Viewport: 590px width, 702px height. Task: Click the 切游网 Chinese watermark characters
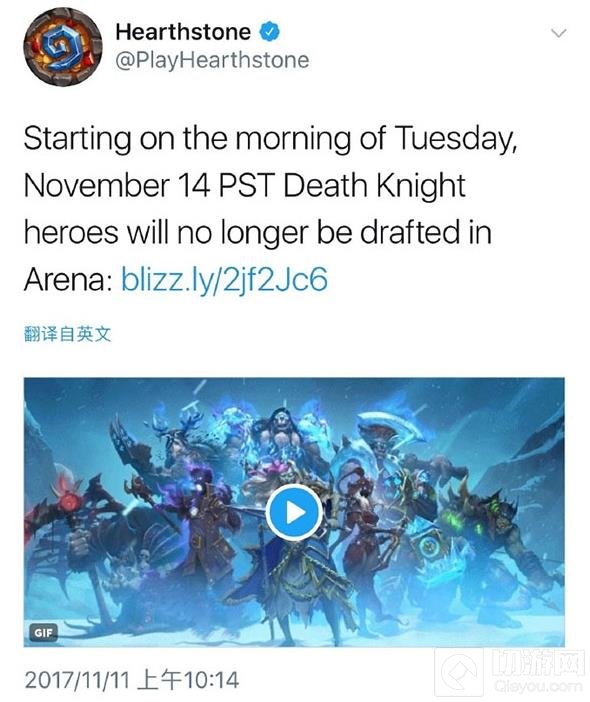tap(538, 663)
